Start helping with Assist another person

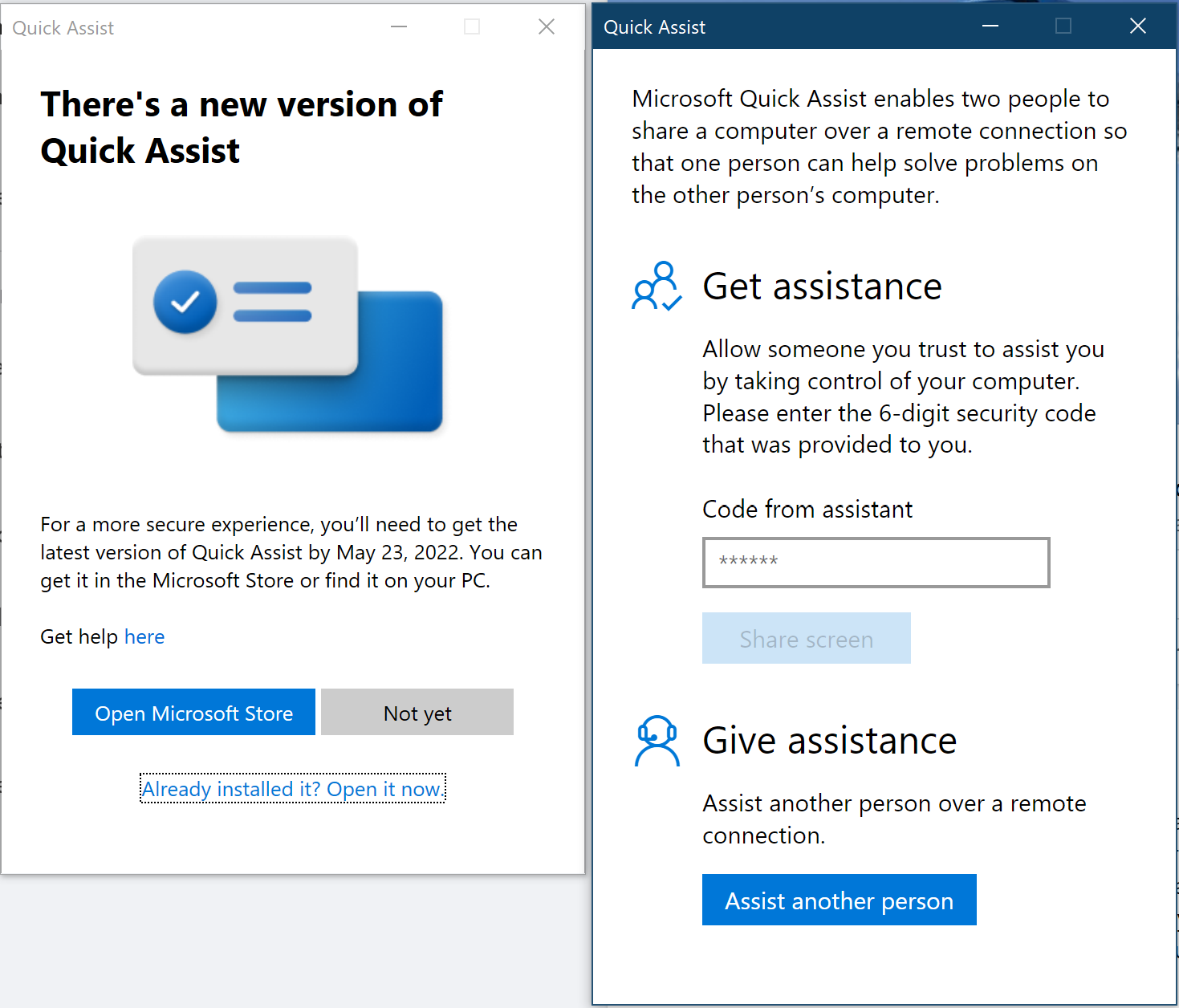coord(839,900)
